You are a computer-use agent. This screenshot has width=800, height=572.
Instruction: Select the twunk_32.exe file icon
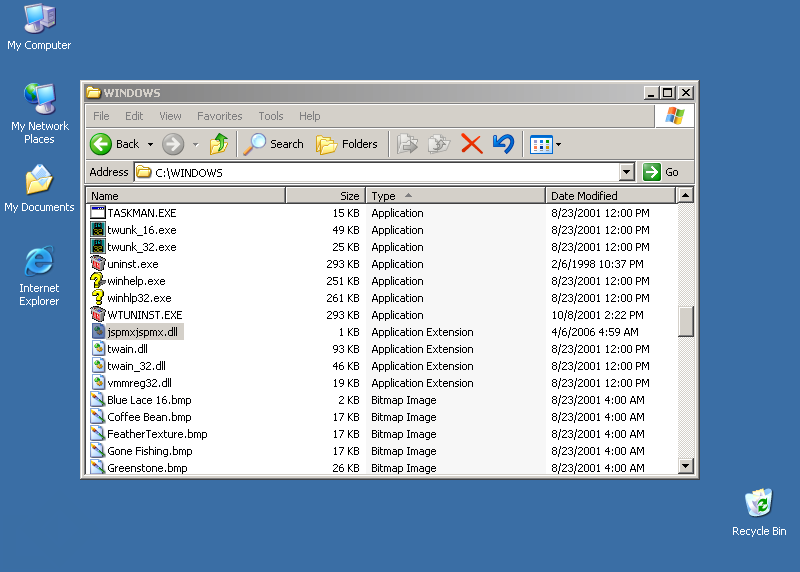97,247
